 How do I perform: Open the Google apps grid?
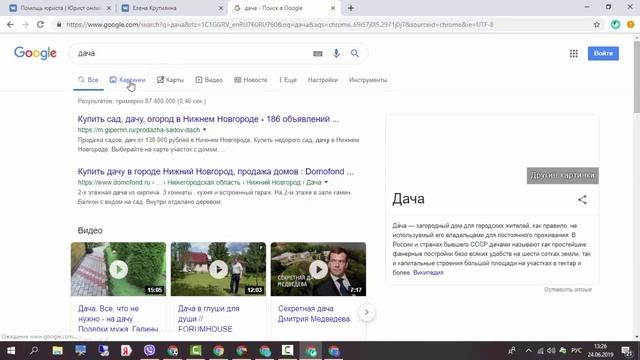tap(573, 53)
